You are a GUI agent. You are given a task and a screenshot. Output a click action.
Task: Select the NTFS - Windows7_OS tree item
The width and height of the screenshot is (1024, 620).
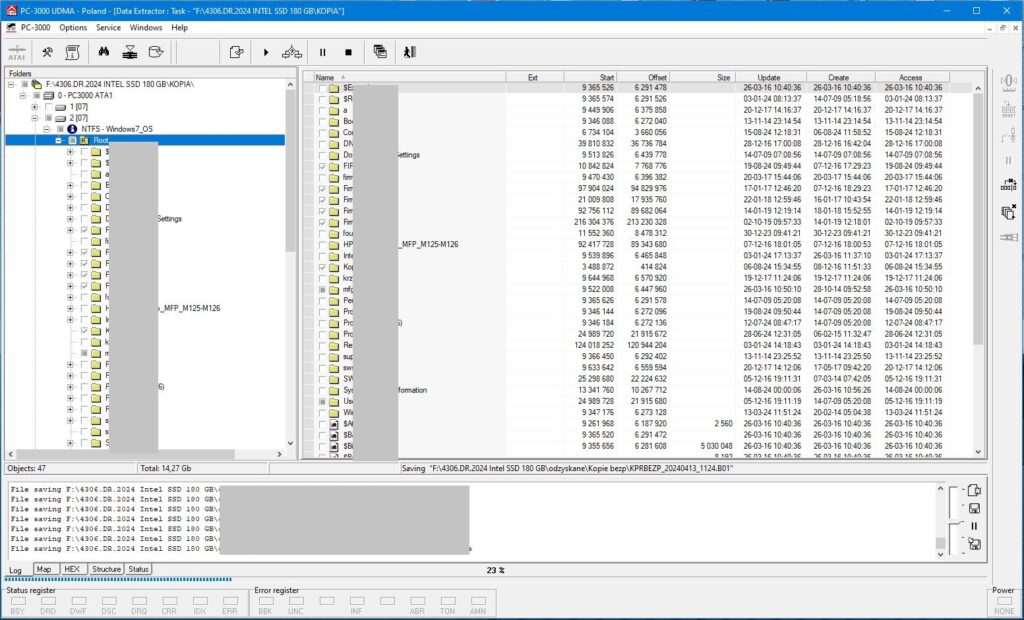pos(117,129)
